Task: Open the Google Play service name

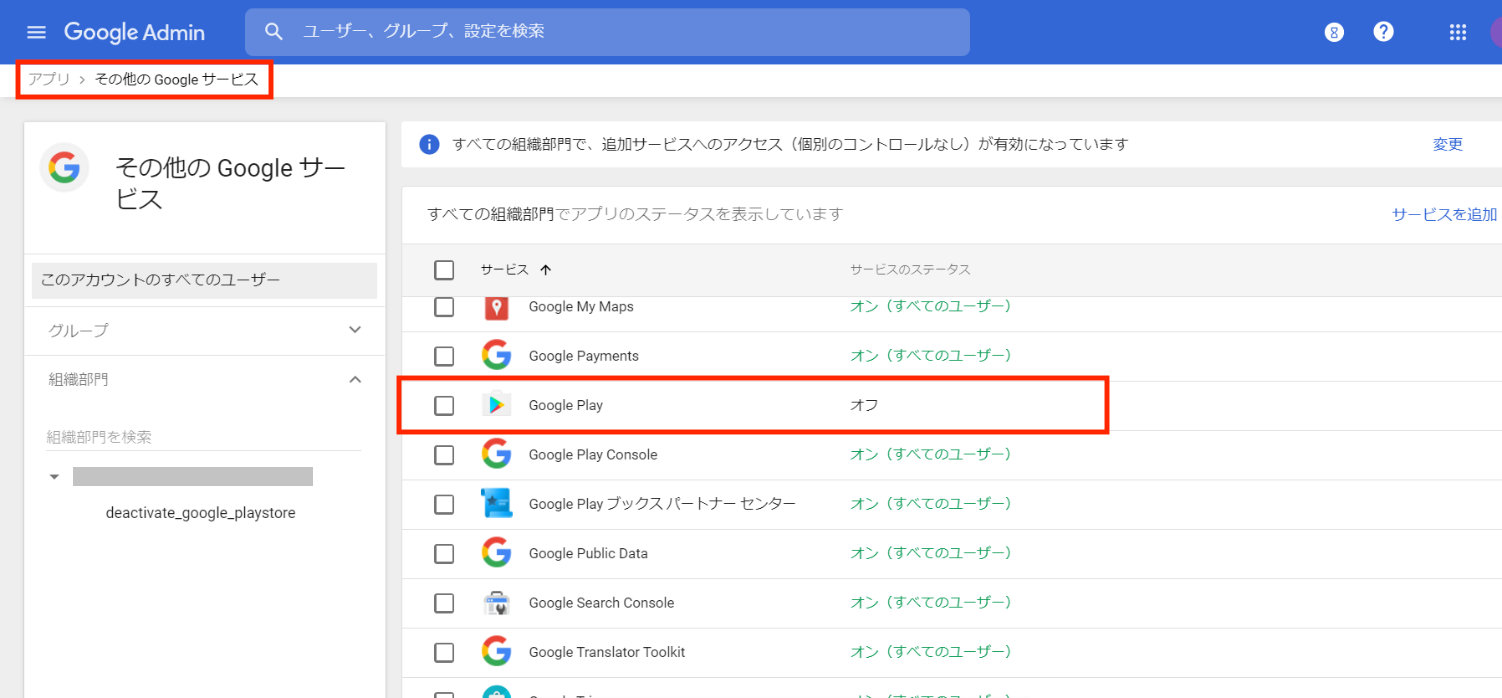Action: [x=566, y=405]
